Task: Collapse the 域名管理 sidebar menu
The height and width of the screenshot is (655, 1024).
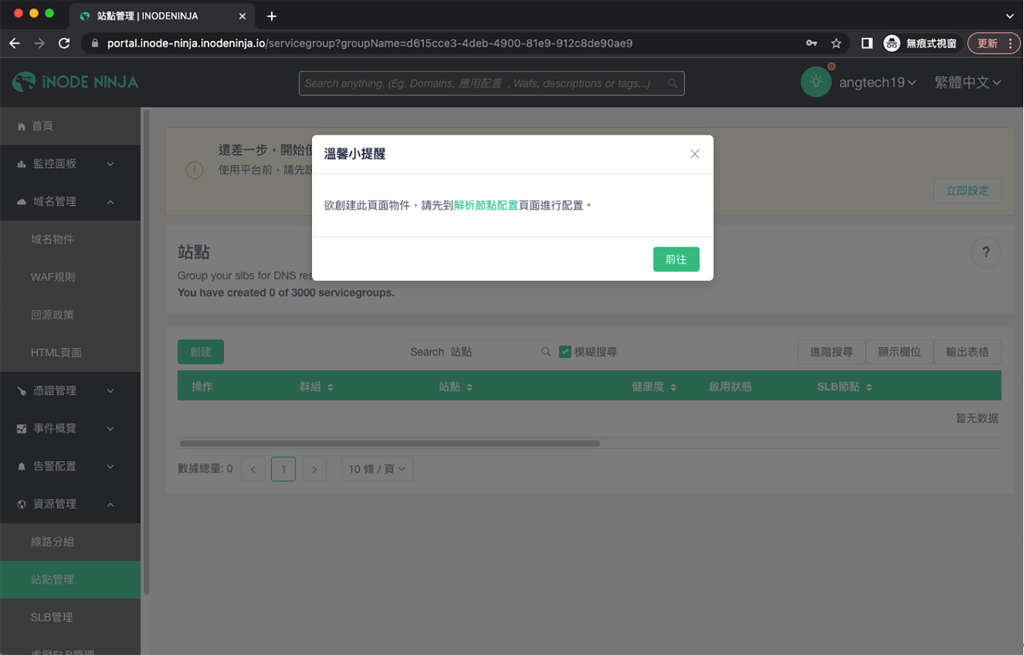Action: coord(70,202)
